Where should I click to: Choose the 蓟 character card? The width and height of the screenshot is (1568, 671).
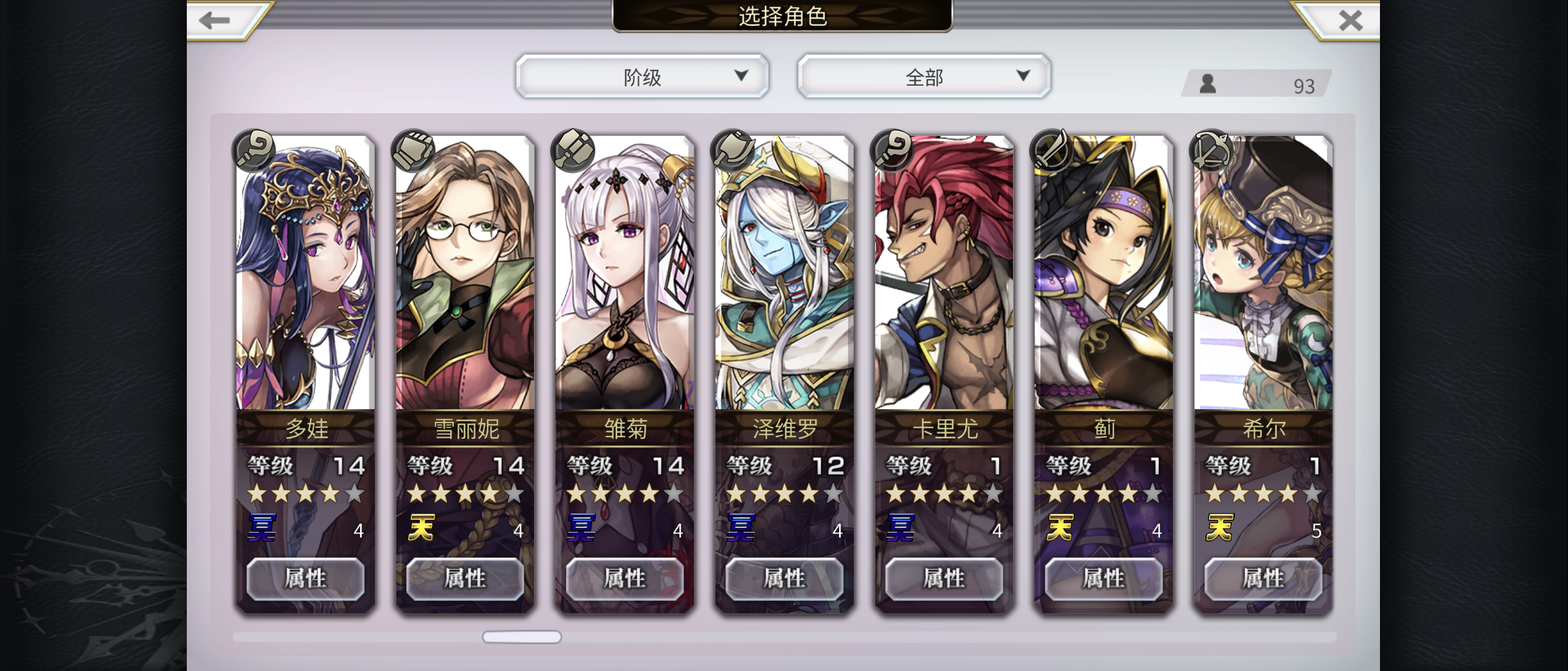point(1104,373)
